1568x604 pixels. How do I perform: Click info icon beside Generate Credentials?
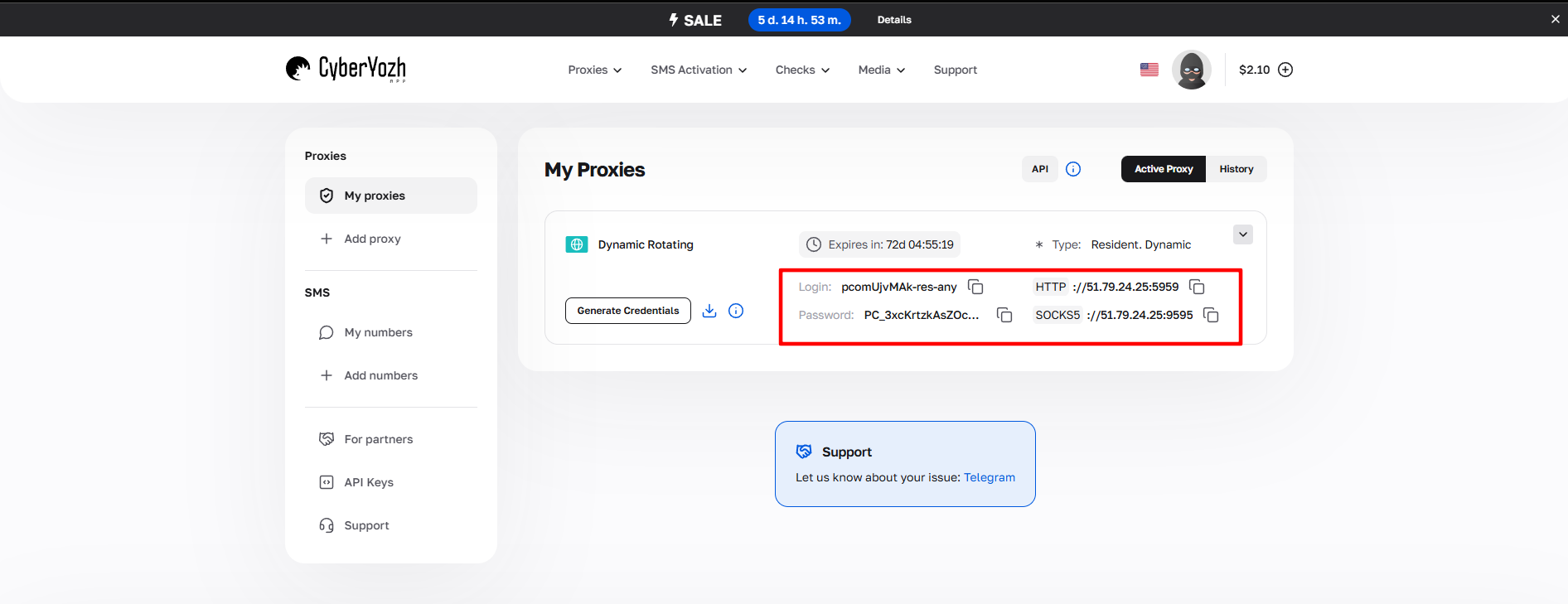click(x=736, y=311)
